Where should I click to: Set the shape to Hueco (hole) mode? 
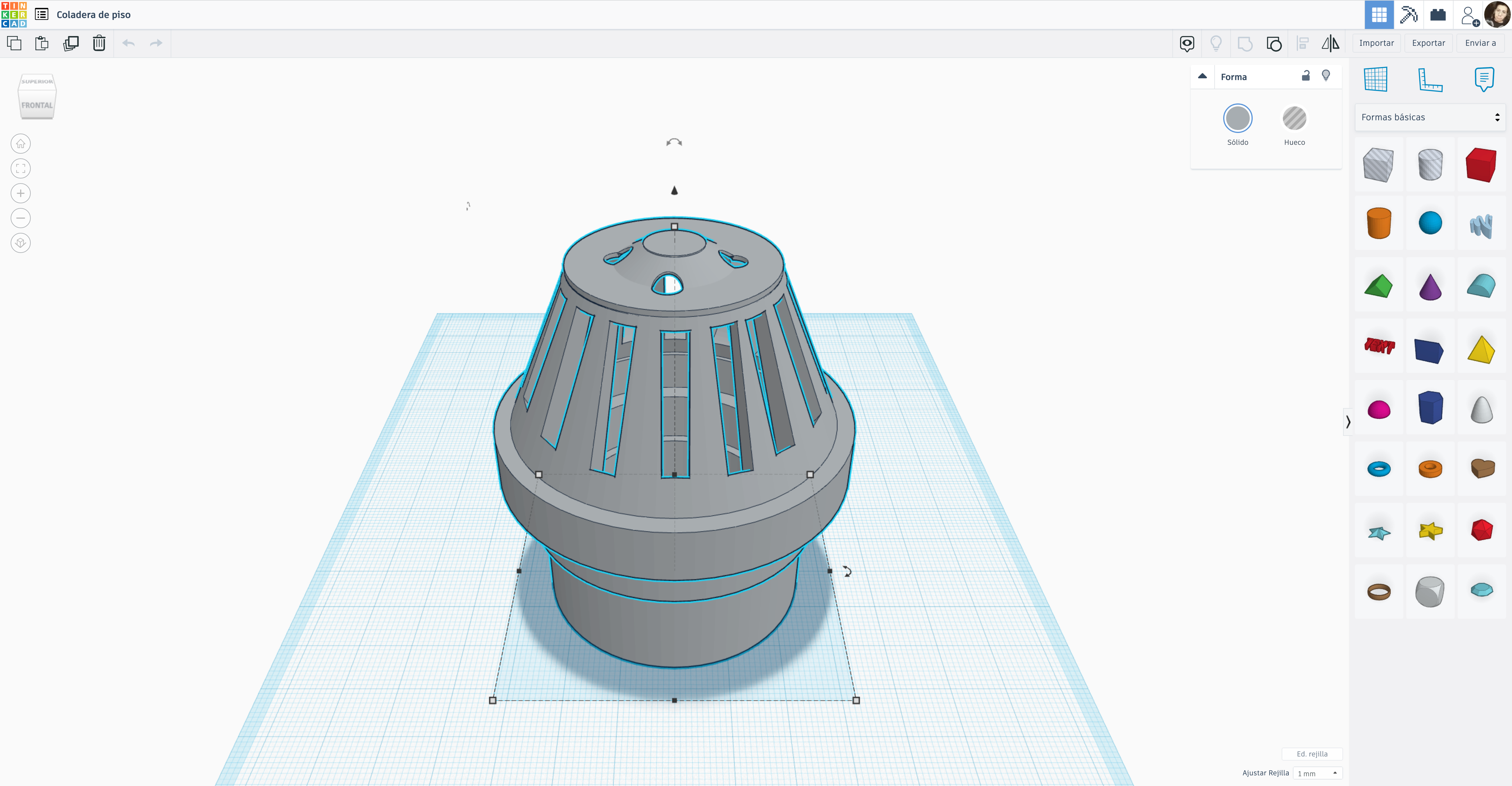(1294, 119)
